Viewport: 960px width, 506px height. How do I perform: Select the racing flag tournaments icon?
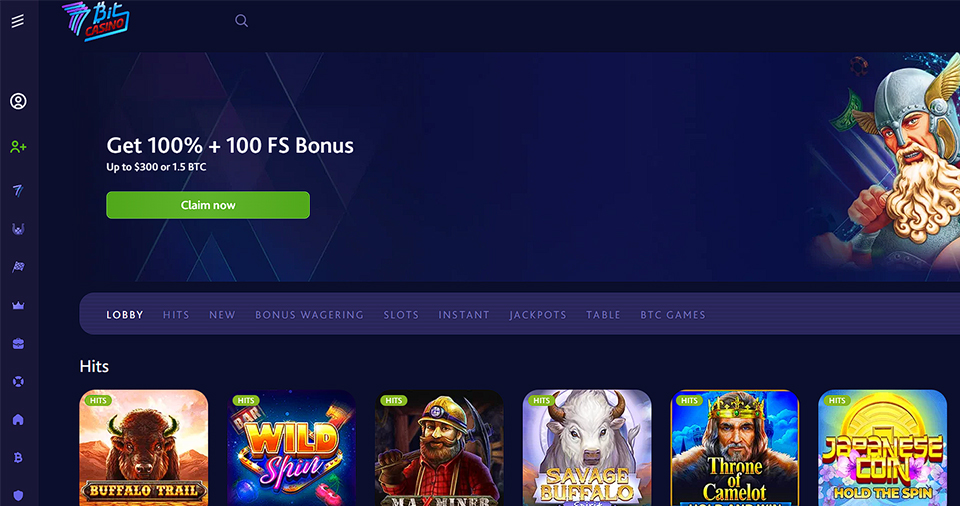pyautogui.click(x=18, y=267)
